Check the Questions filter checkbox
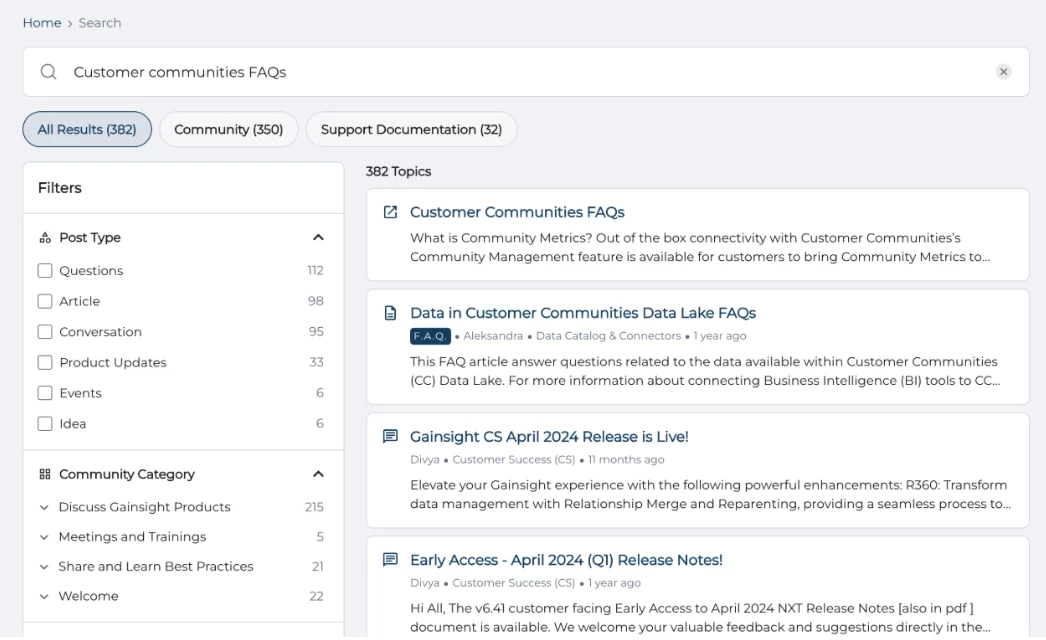The width and height of the screenshot is (1046, 640). coord(45,270)
